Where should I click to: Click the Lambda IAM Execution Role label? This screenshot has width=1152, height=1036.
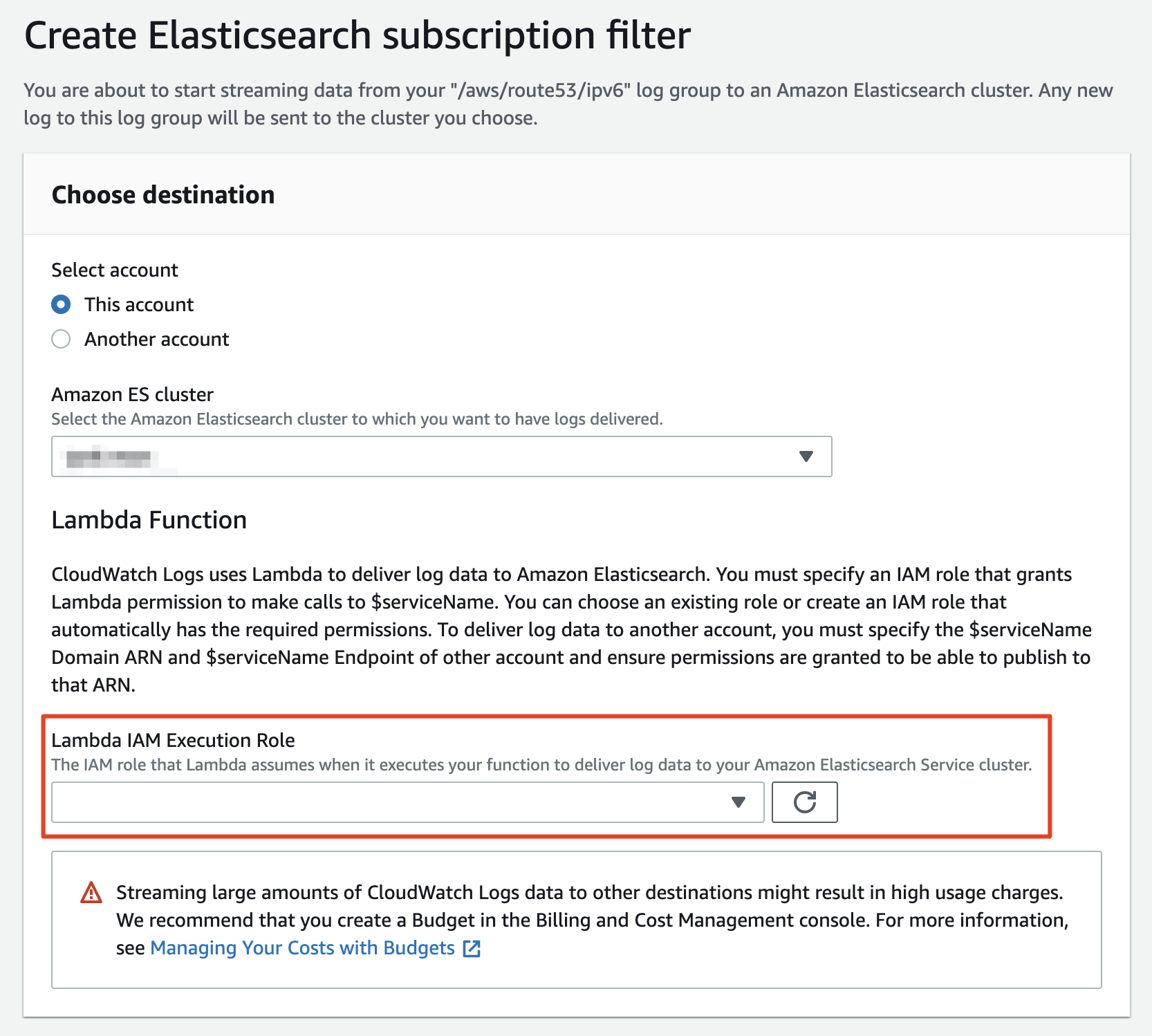pyautogui.click(x=173, y=741)
